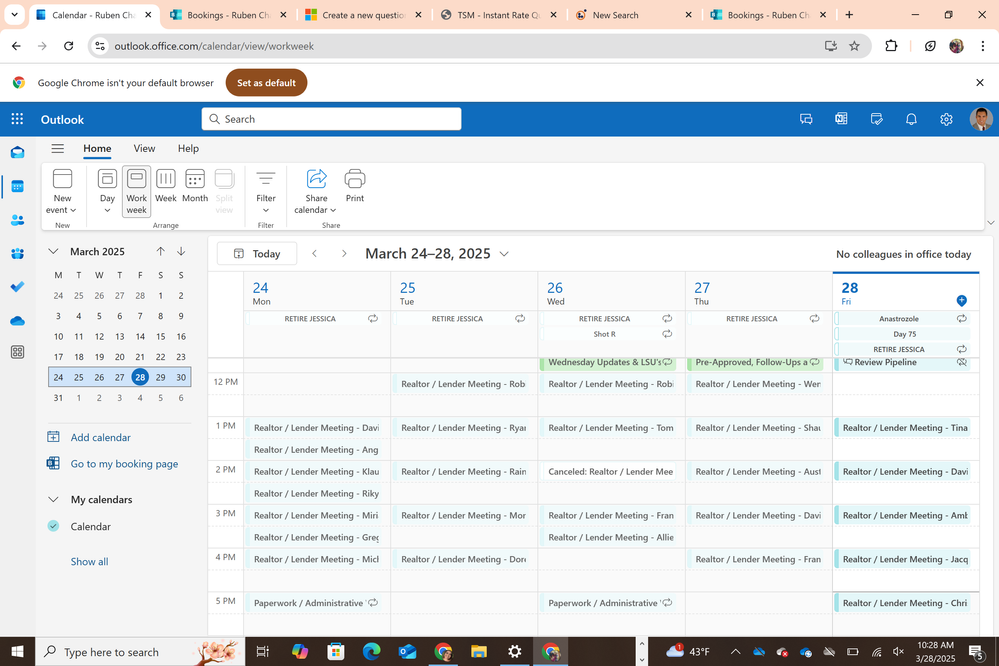
Task: Open the Filter options
Action: click(266, 190)
